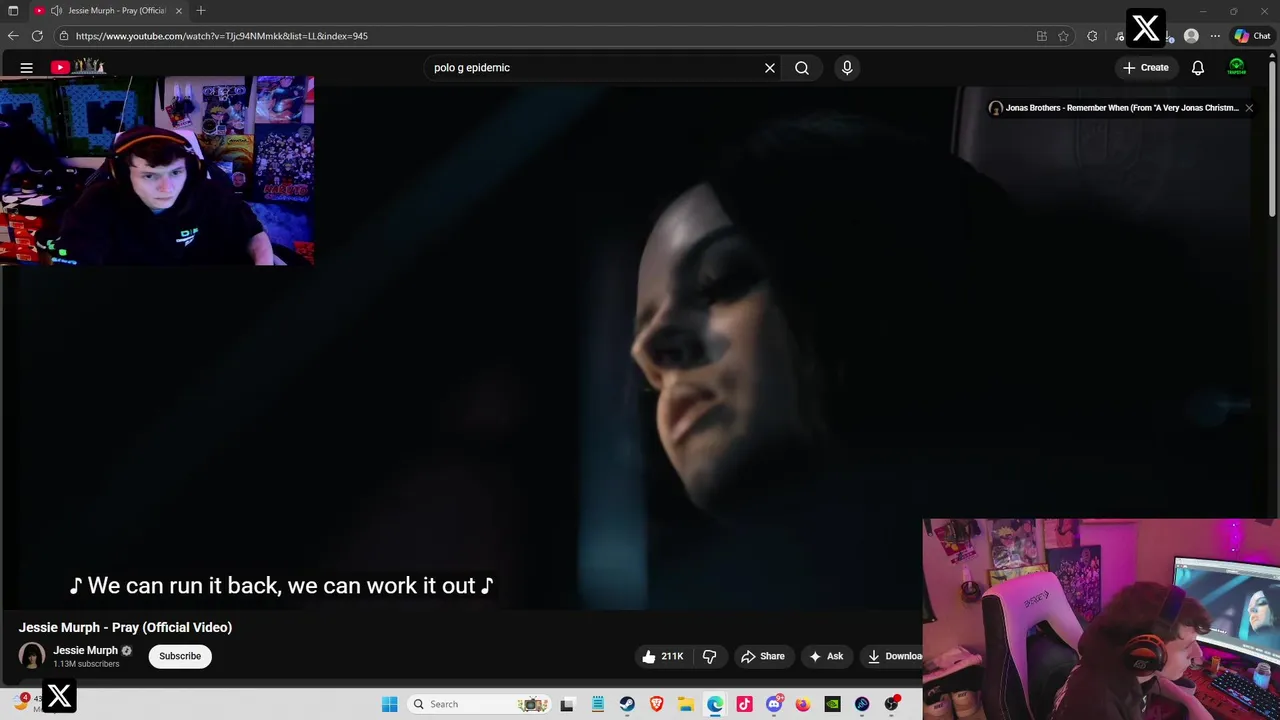Open the browser profile icon
This screenshot has height=720, width=1280.
(1191, 36)
